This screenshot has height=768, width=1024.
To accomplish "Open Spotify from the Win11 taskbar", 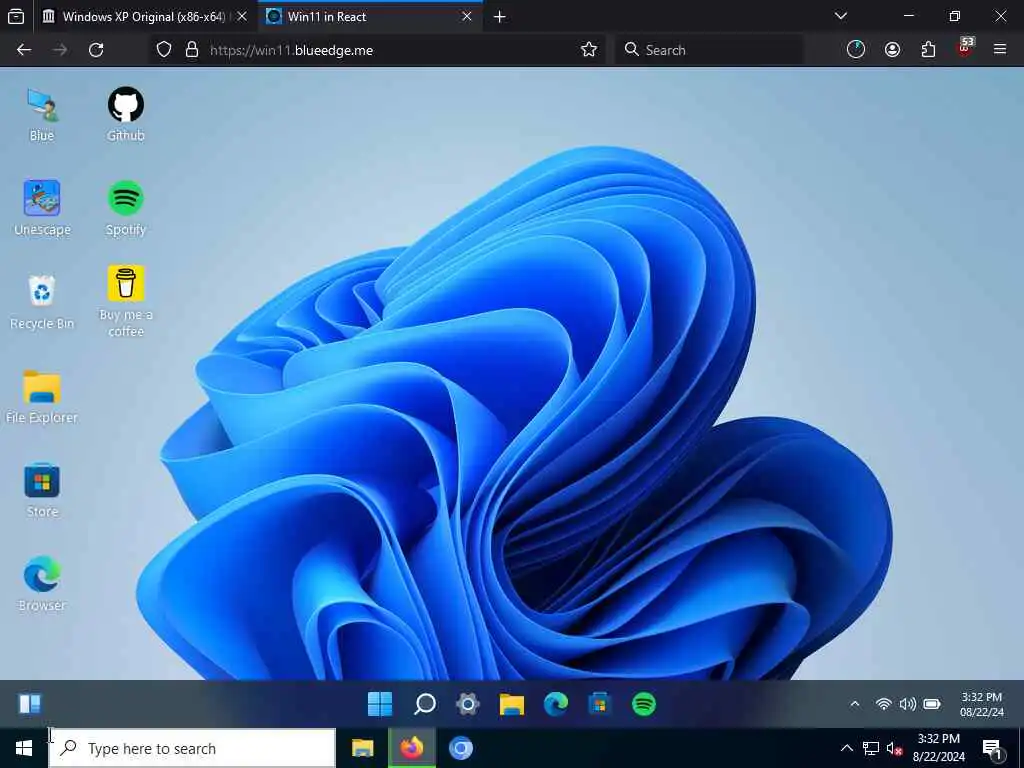I will tap(644, 704).
